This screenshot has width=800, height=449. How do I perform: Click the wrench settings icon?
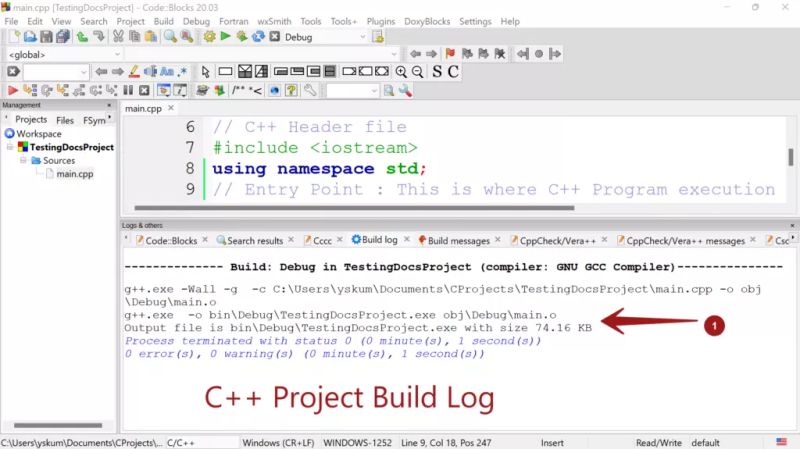310,91
